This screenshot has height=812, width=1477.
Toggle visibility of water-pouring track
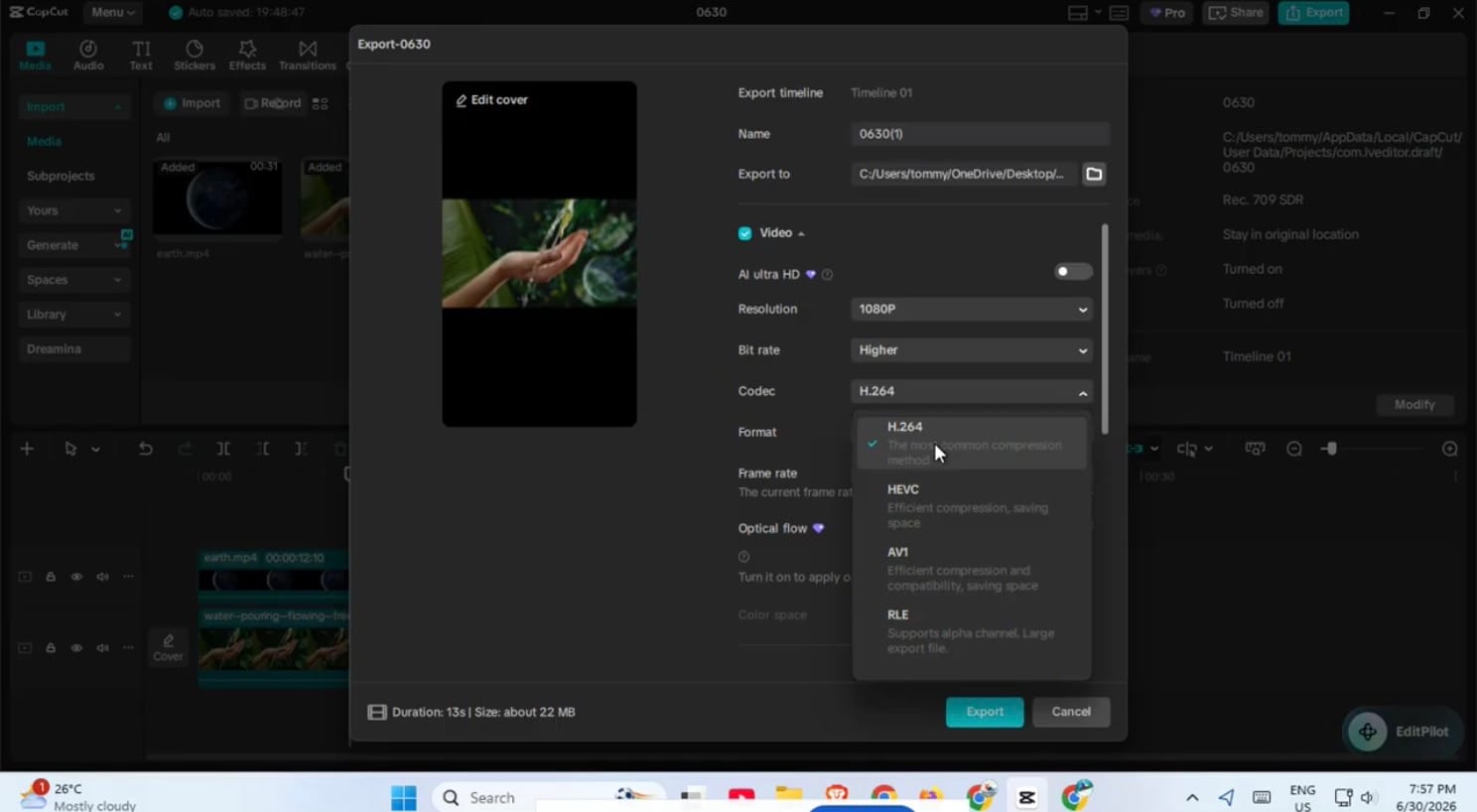pyautogui.click(x=76, y=647)
